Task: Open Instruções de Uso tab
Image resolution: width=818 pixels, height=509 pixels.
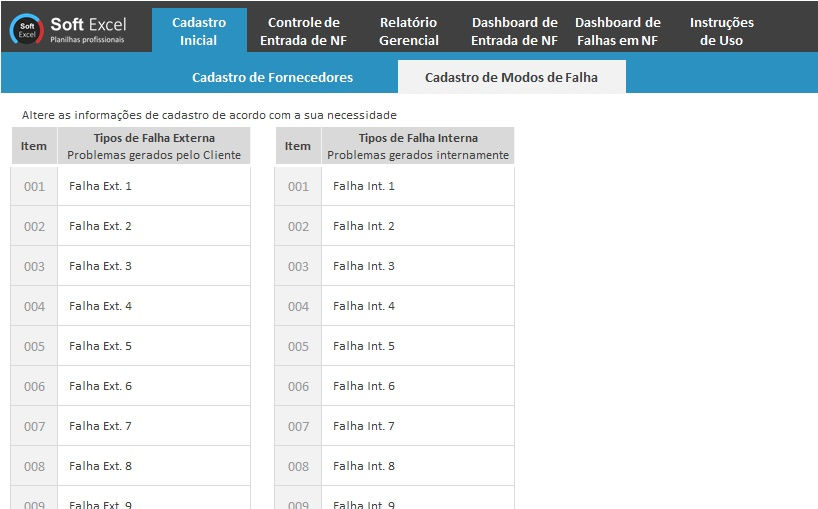Action: click(721, 31)
